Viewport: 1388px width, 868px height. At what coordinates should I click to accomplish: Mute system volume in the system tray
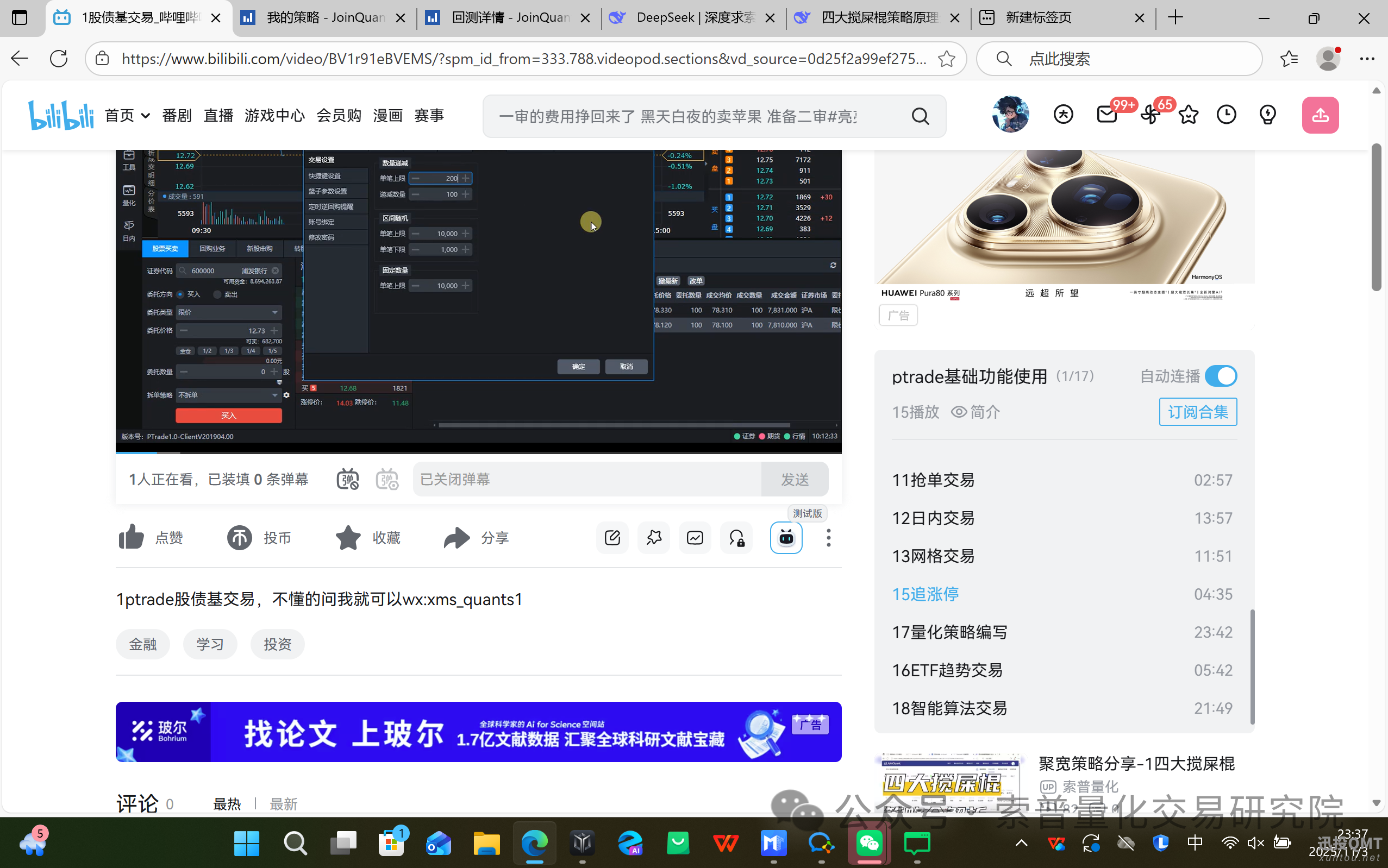pyautogui.click(x=1255, y=844)
